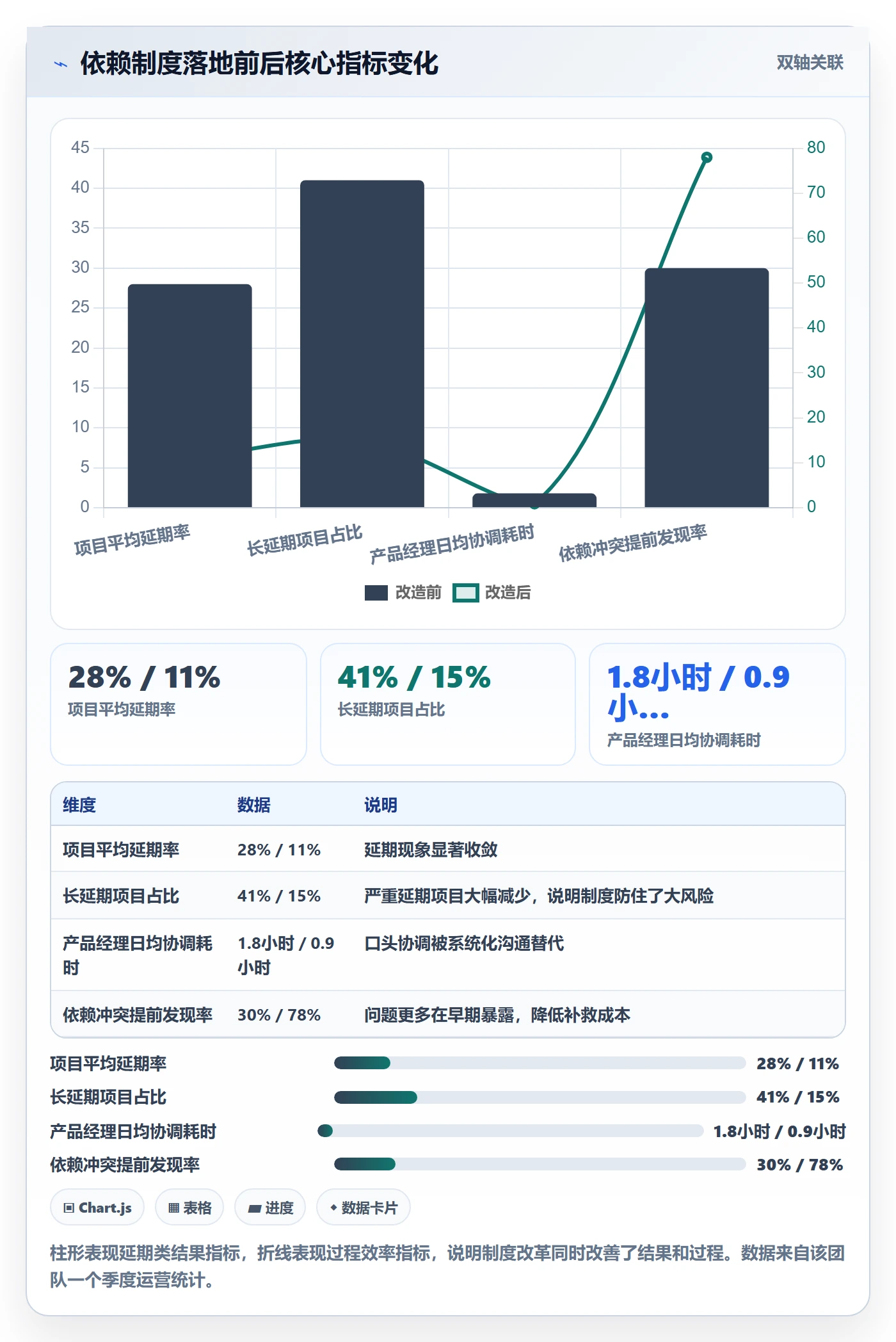896x1342 pixels.
Task: Click the lightning icon beside the title
Action: click(61, 64)
